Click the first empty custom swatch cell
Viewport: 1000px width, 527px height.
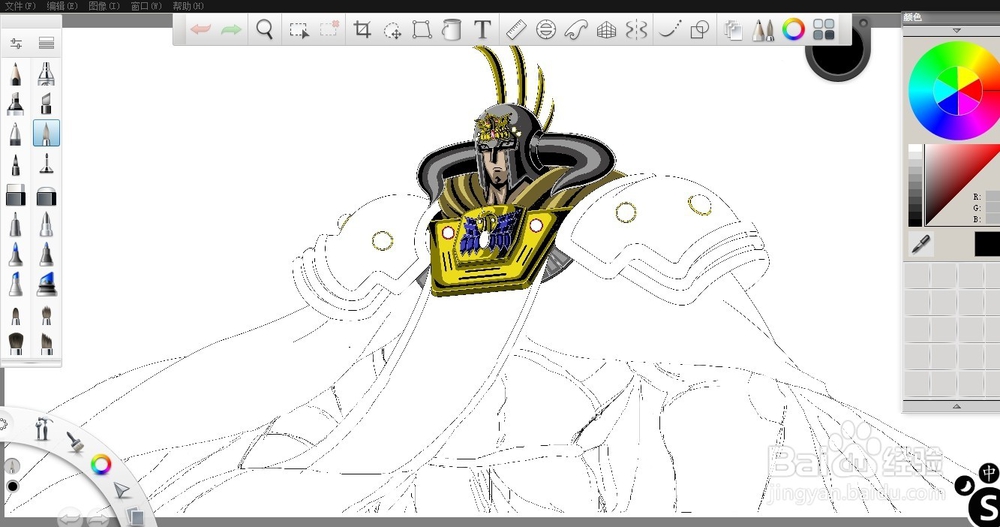[917, 276]
